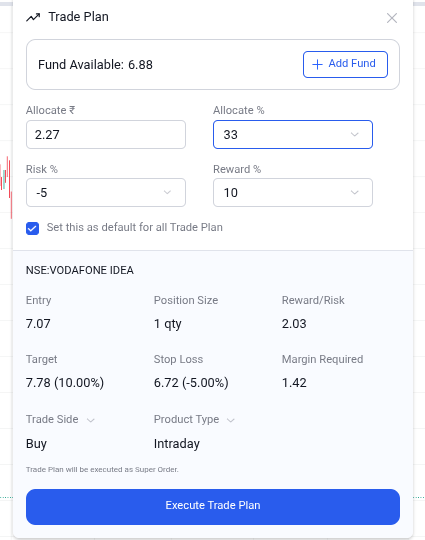Click the Add Fund button
This screenshot has width=425, height=540.
(345, 64)
